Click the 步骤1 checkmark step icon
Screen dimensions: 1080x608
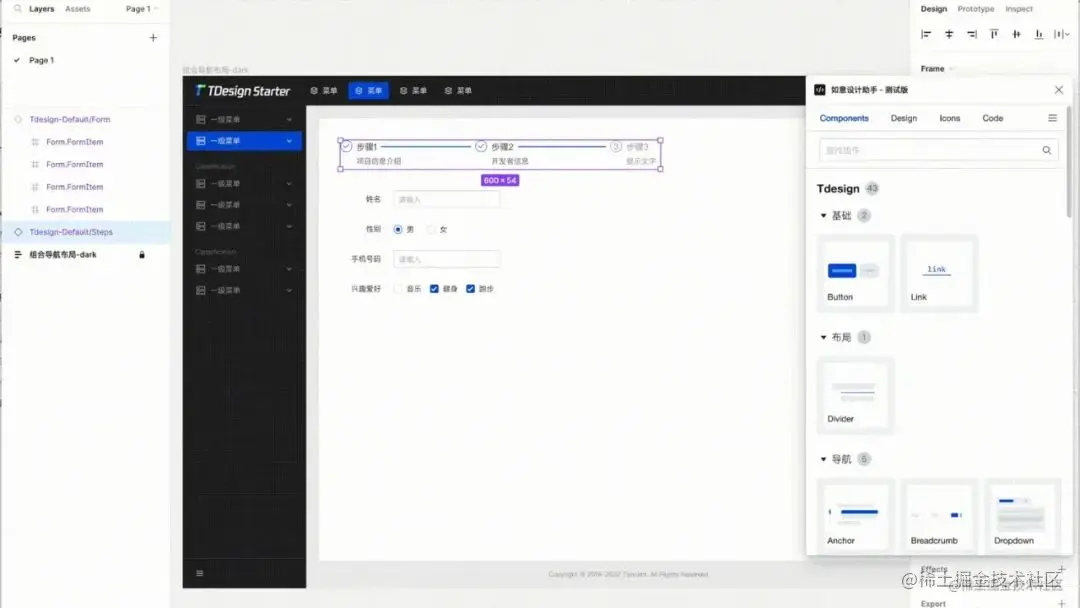pyautogui.click(x=346, y=146)
